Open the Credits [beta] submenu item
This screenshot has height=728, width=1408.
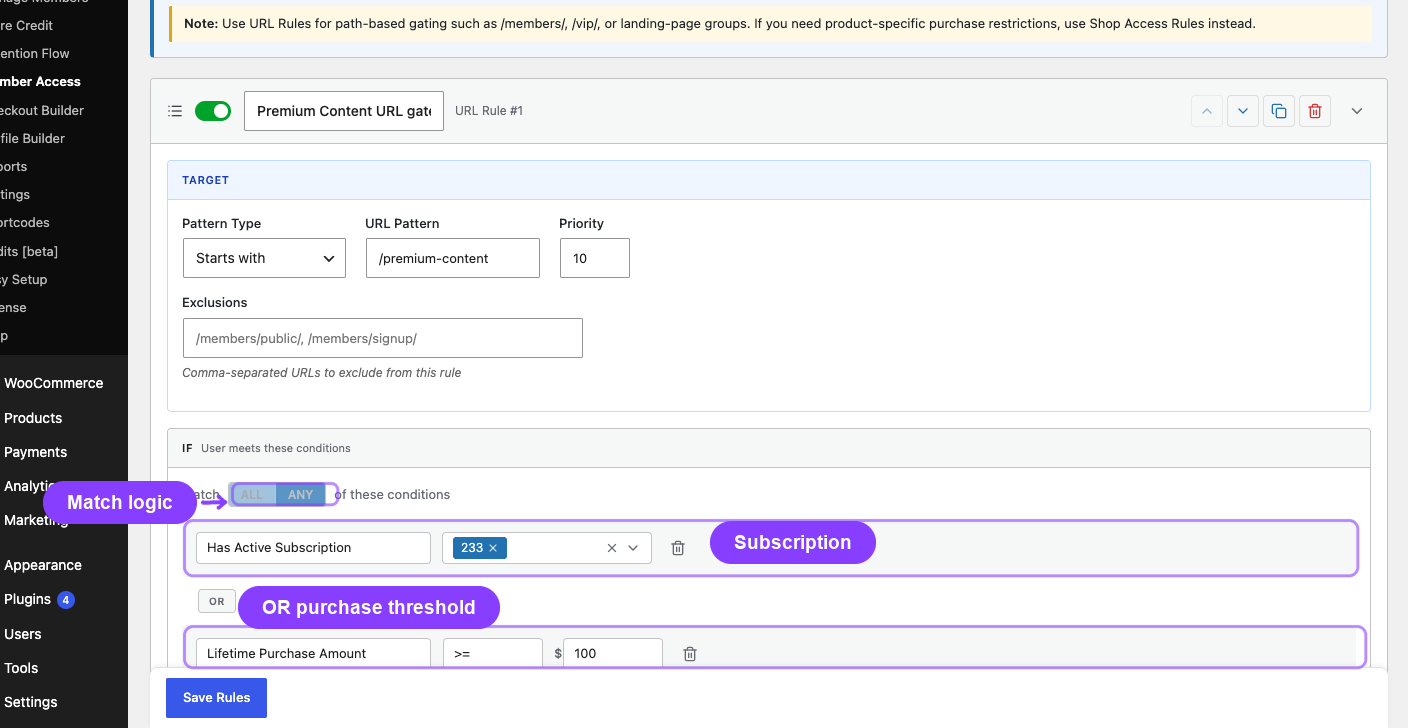[x=29, y=251]
